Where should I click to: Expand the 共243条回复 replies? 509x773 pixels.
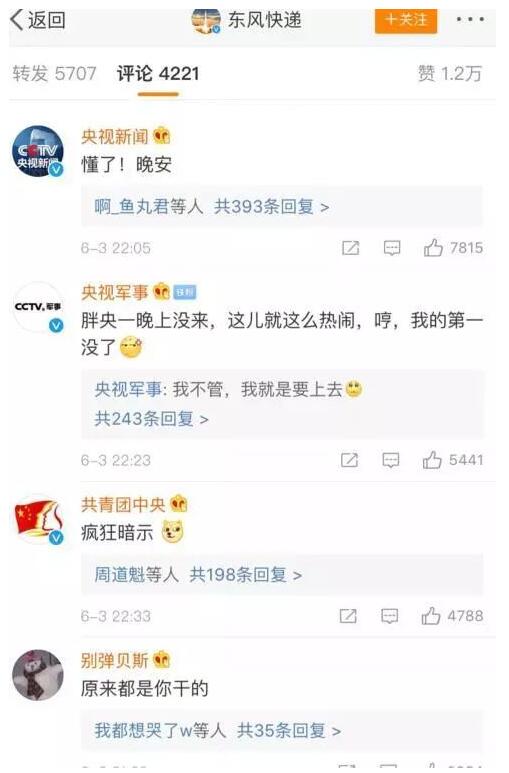pyautogui.click(x=151, y=419)
